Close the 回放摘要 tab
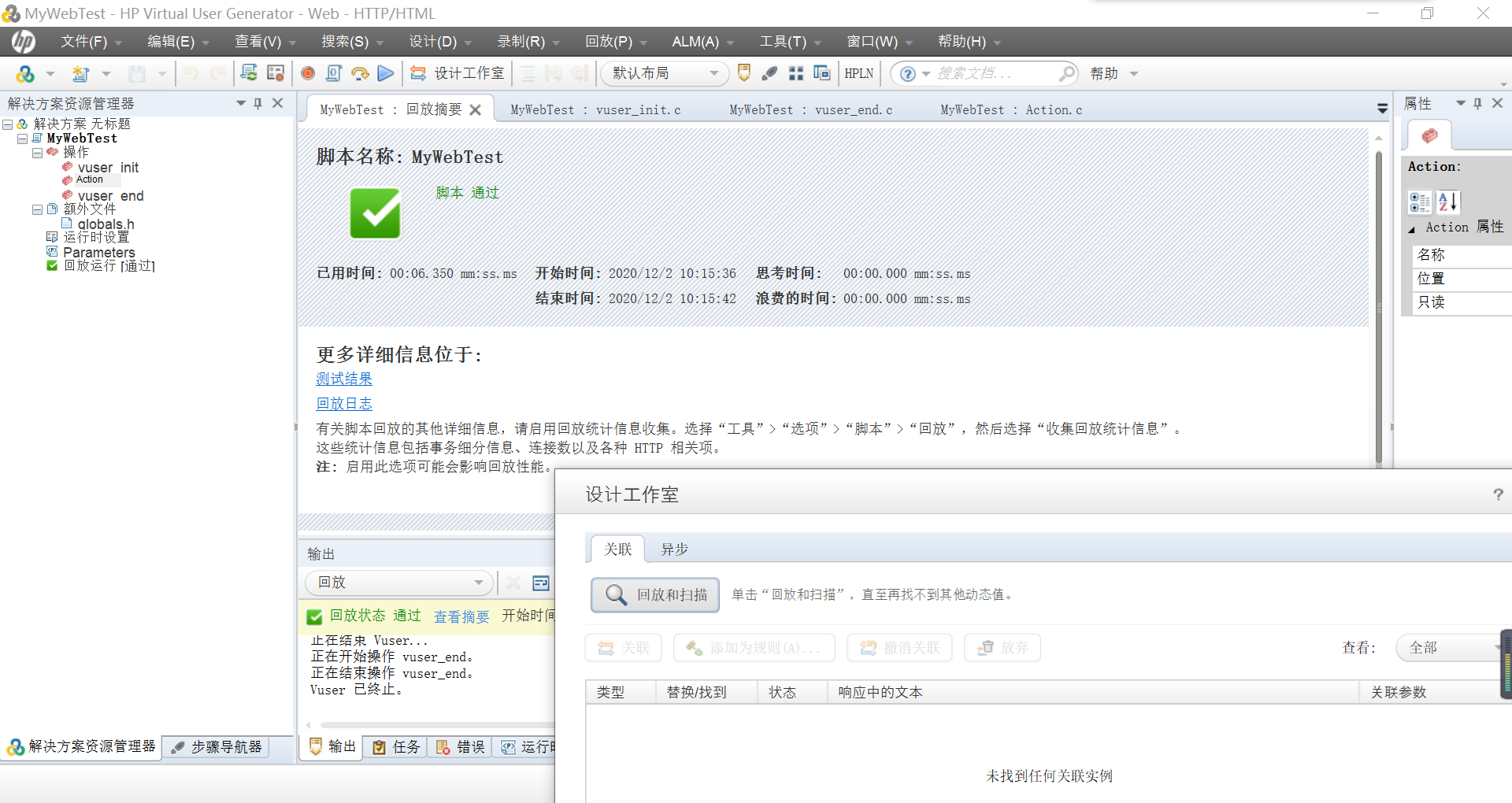 (x=476, y=110)
